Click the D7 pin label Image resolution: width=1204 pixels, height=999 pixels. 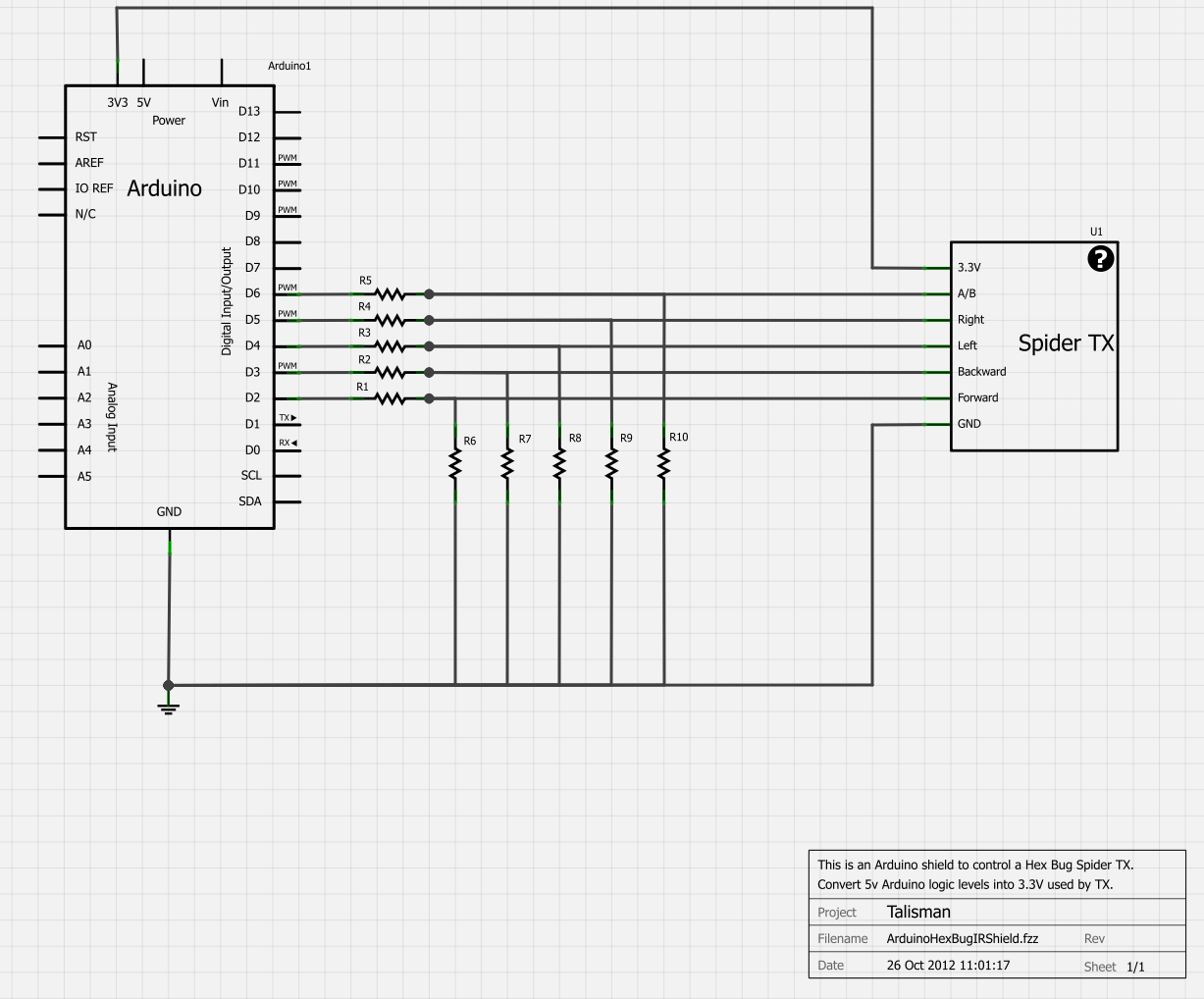point(252,268)
